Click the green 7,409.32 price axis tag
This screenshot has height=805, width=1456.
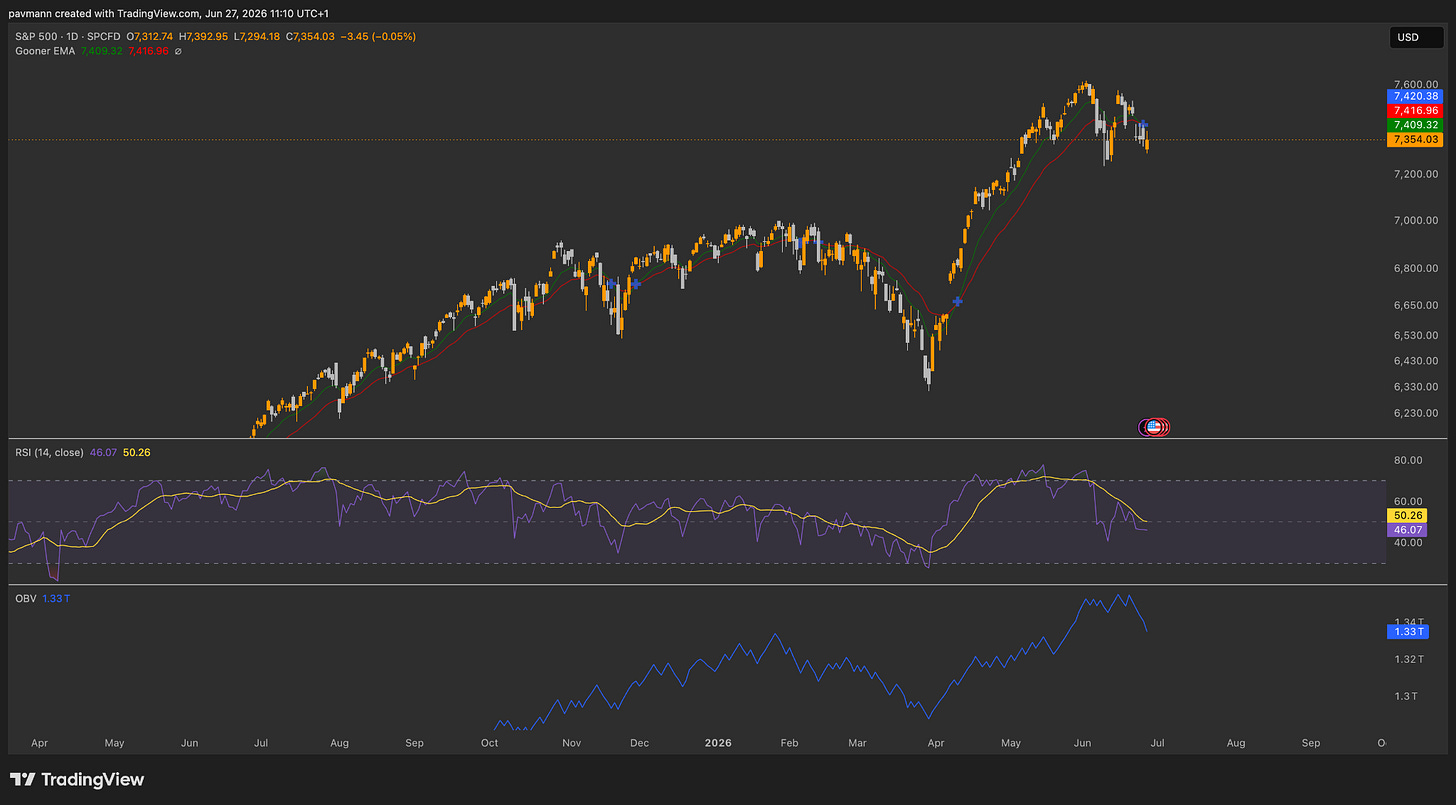(1413, 125)
